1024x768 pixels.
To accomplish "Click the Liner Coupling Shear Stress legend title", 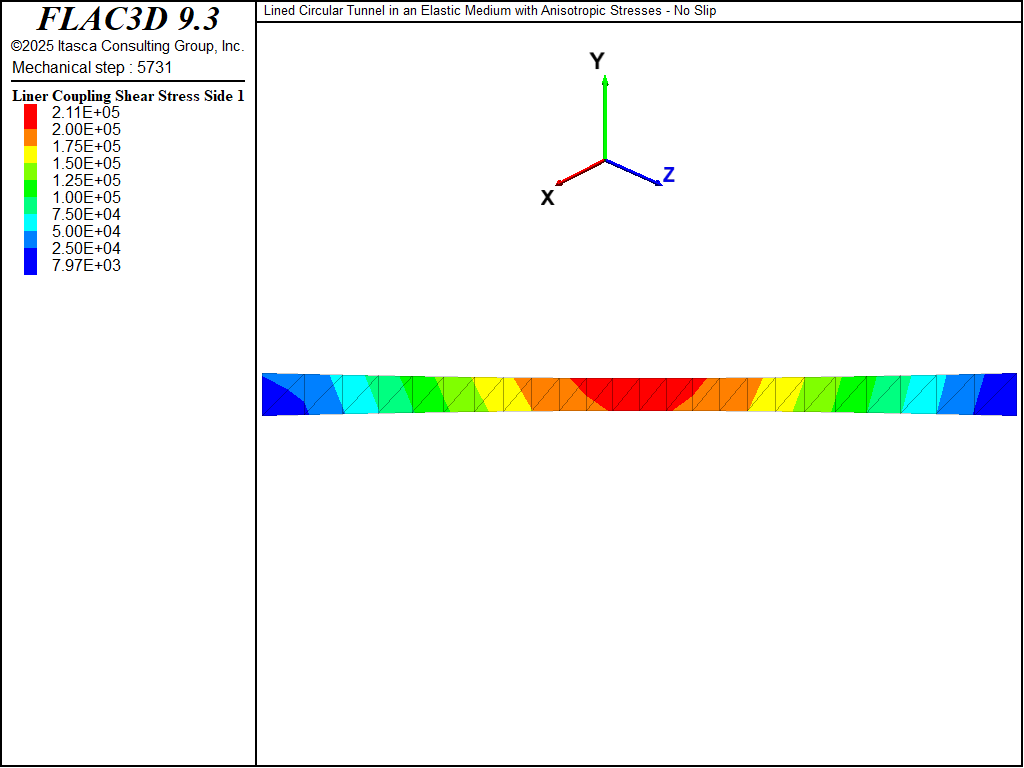I will click(x=128, y=96).
